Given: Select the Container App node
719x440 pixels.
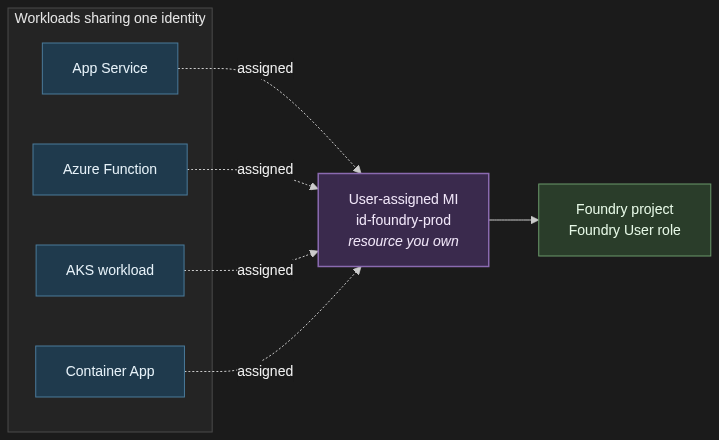Looking at the screenshot, I should pos(110,371).
